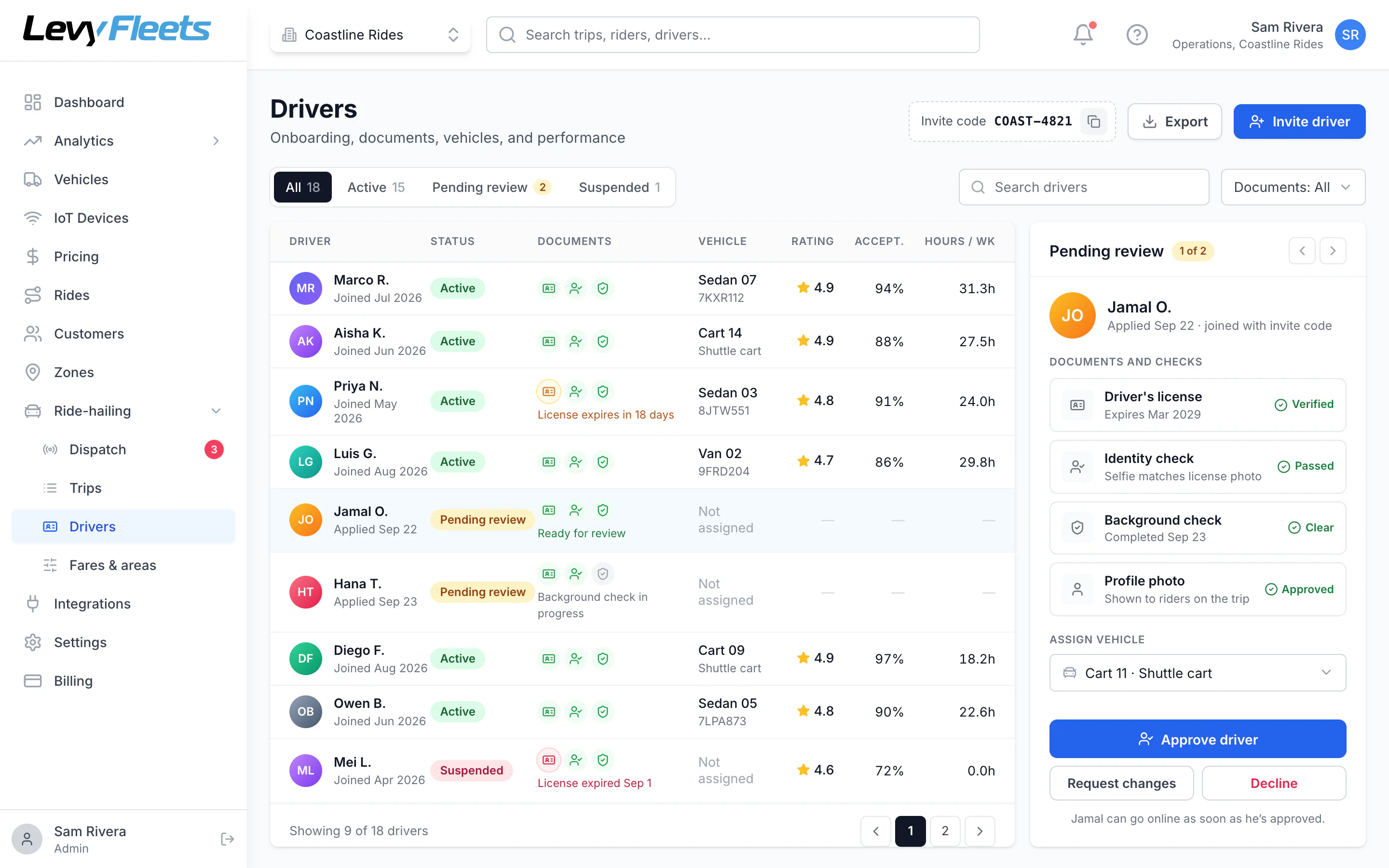Approve driver Jamal O.
The height and width of the screenshot is (868, 1389).
click(1198, 739)
